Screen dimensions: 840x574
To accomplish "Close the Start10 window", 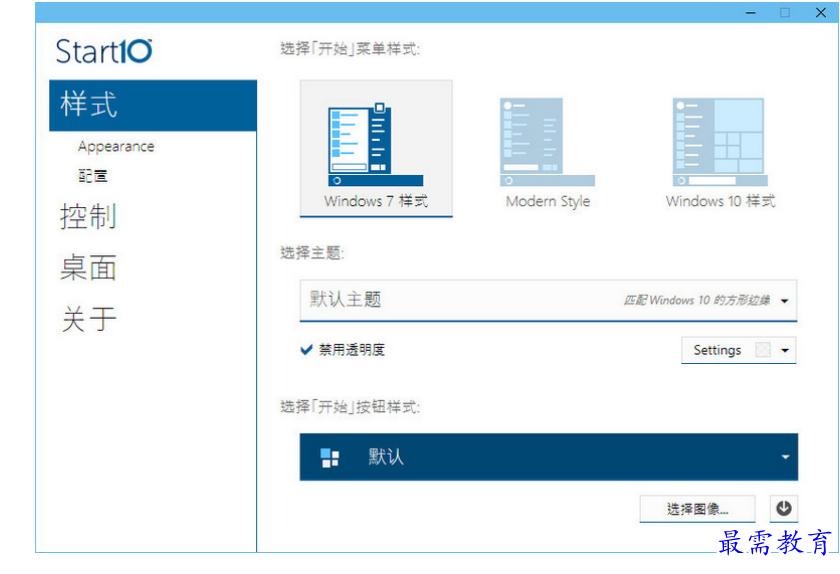I will (x=820, y=12).
